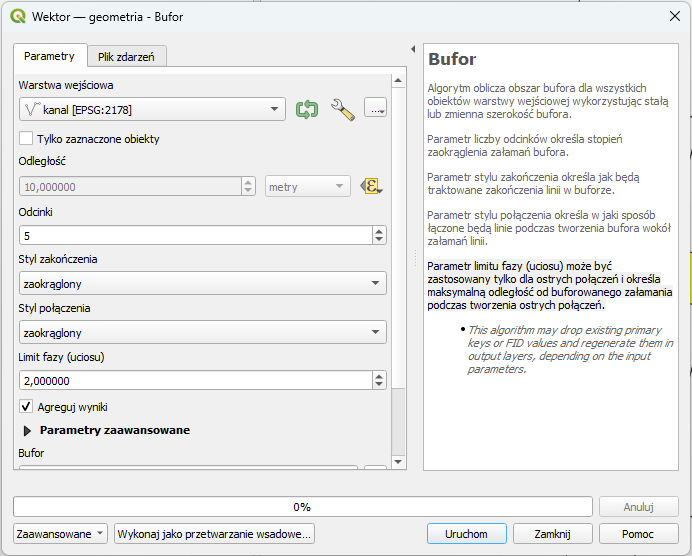This screenshot has height=556, width=692.
Task: Open Warstwa wejściowa layer dropdown
Action: [x=152, y=110]
